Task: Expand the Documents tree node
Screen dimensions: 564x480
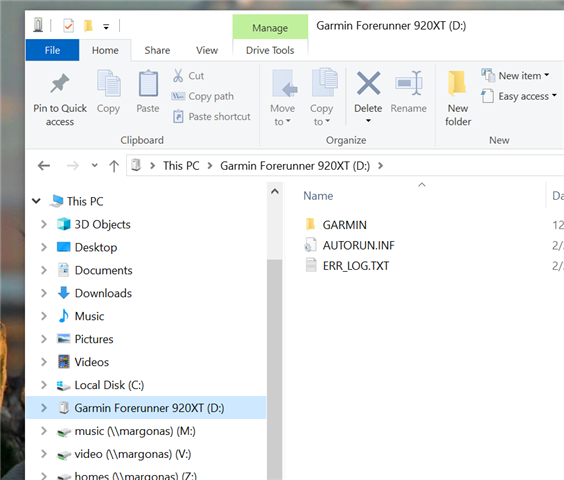Action: click(x=44, y=270)
